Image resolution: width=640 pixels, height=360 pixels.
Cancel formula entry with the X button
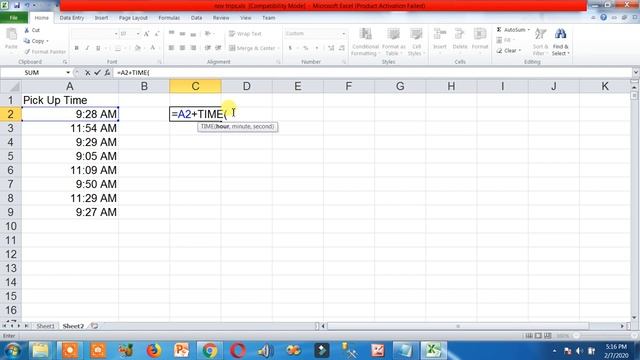click(87, 73)
